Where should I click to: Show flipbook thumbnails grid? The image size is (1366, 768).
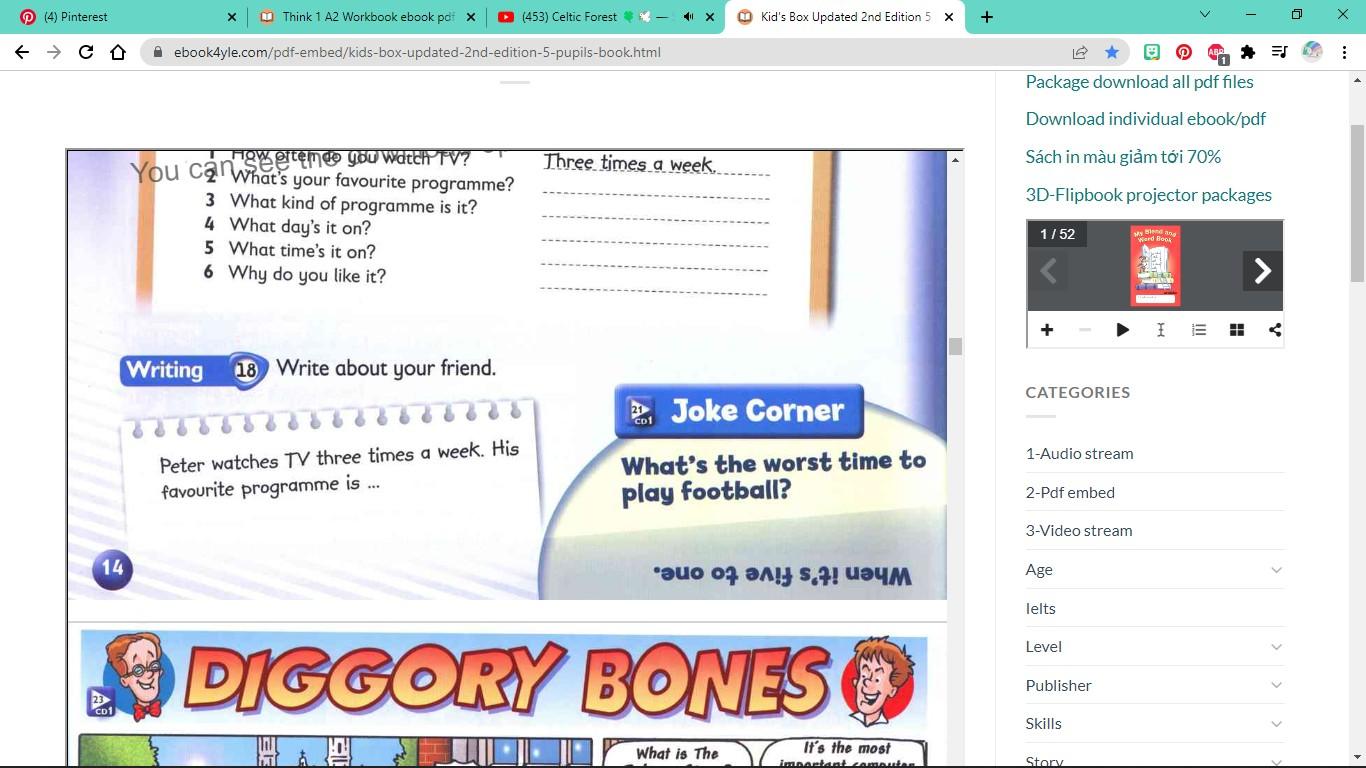pyautogui.click(x=1237, y=330)
